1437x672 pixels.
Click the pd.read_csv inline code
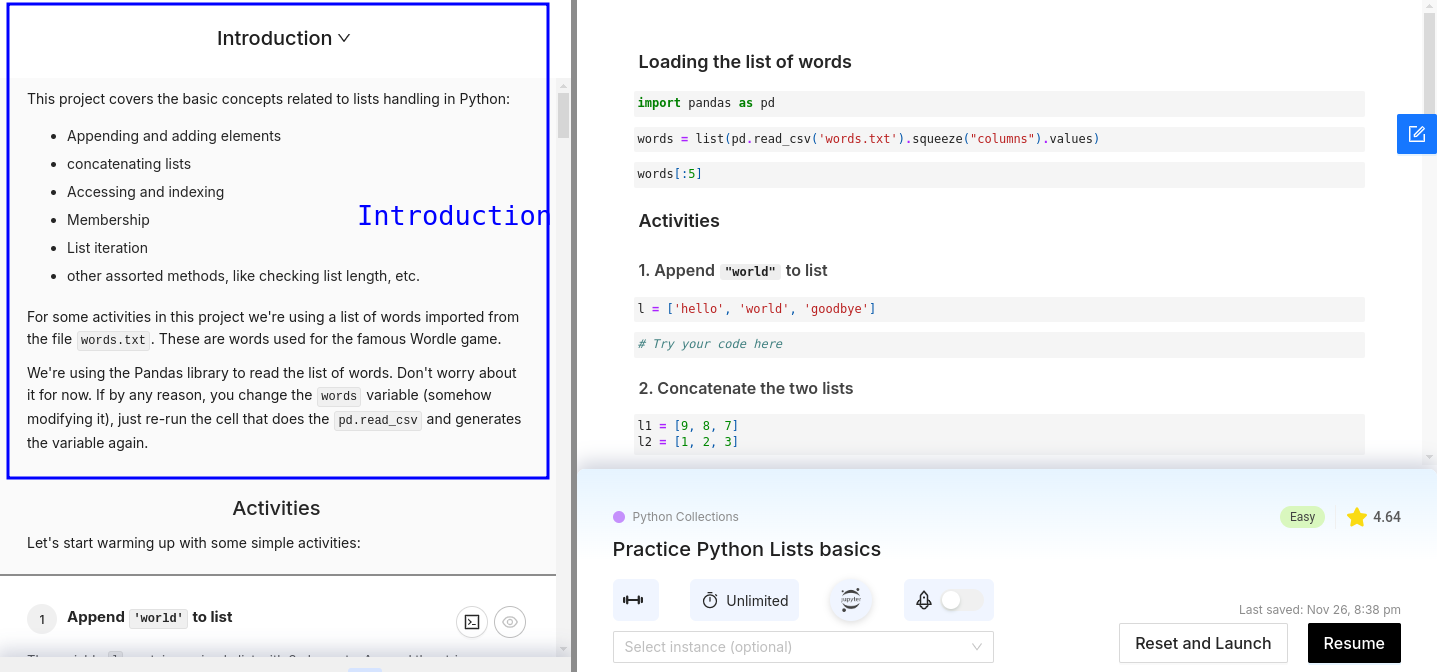coord(378,420)
